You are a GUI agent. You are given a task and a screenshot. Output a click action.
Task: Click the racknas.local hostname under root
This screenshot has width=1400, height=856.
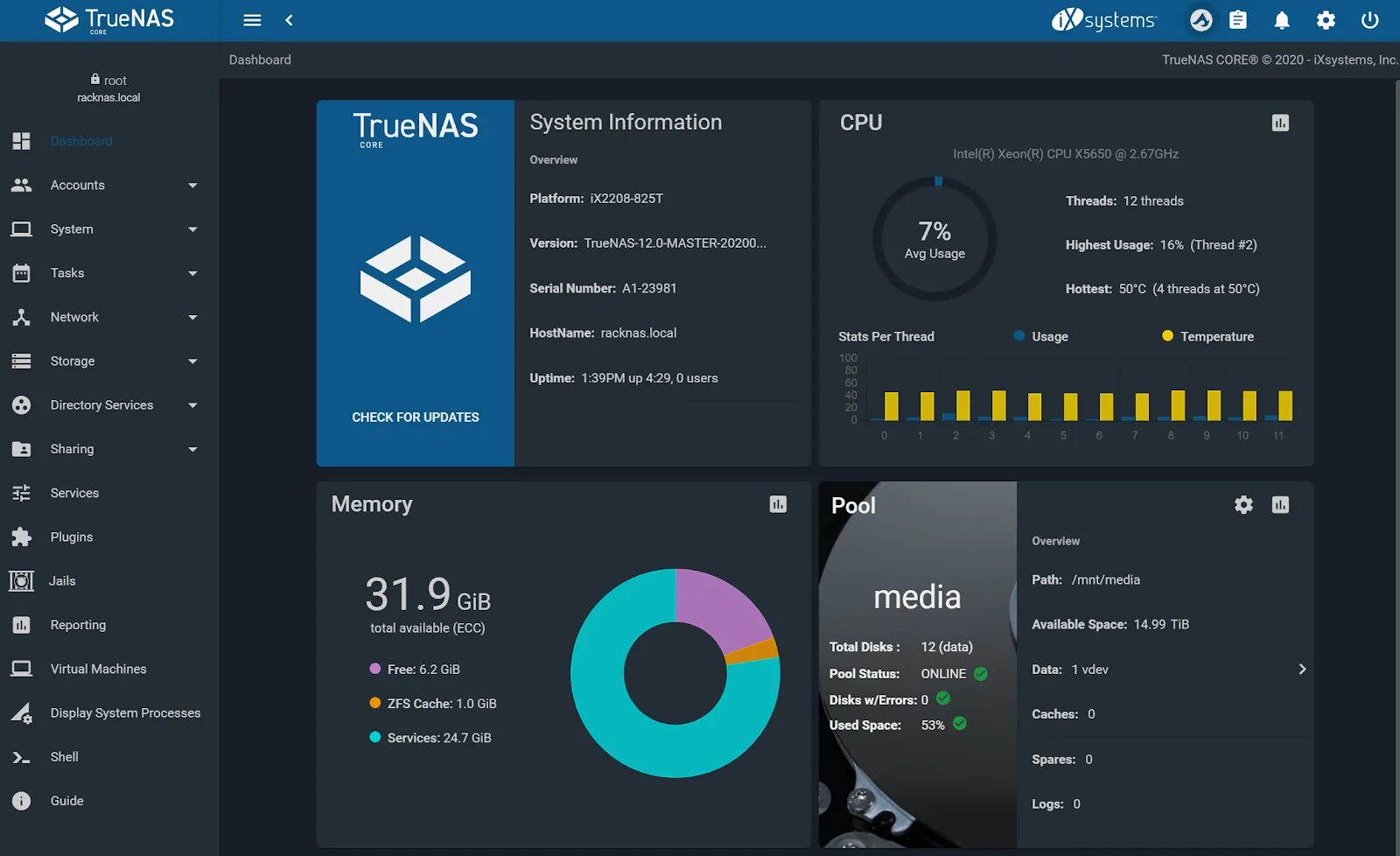(x=108, y=98)
